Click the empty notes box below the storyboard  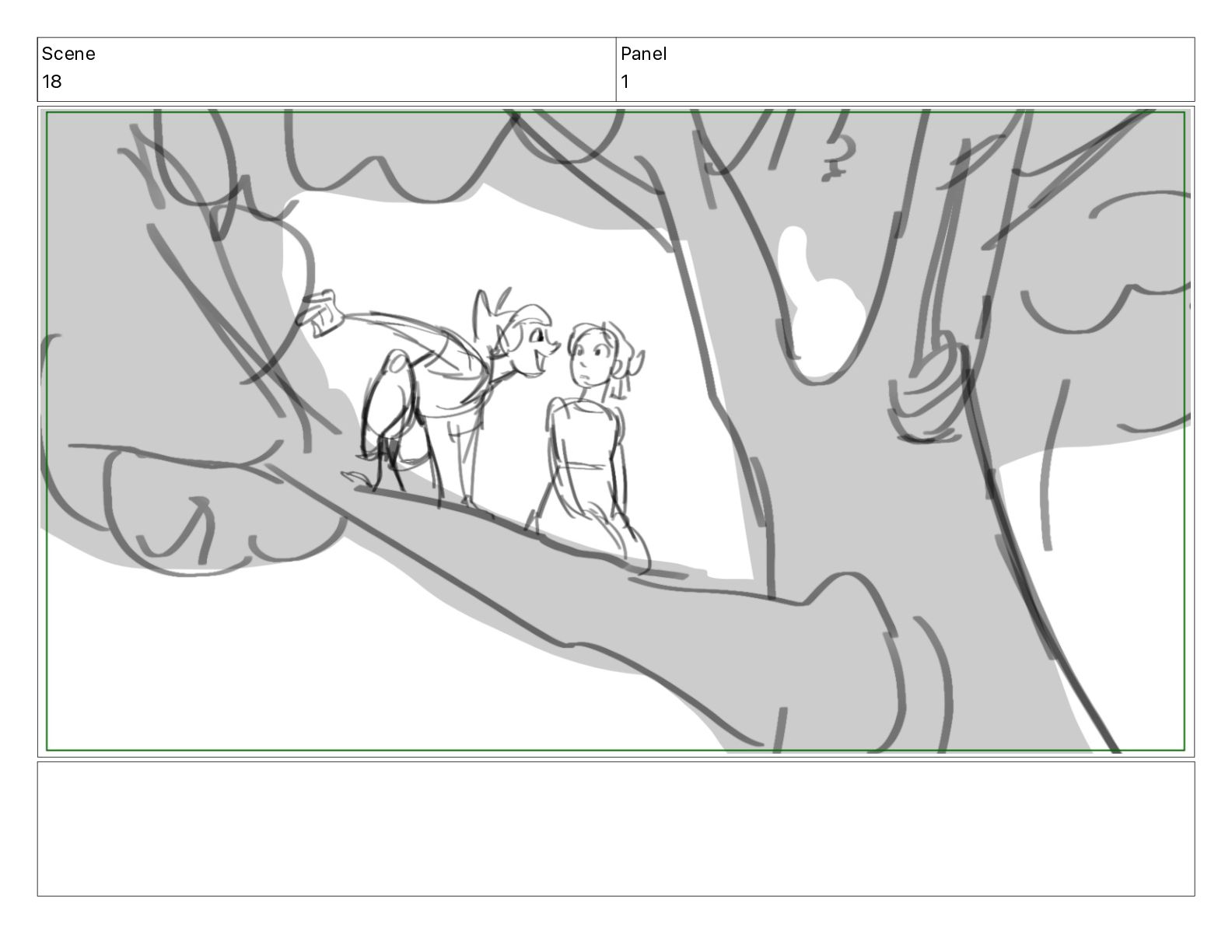click(x=615, y=829)
